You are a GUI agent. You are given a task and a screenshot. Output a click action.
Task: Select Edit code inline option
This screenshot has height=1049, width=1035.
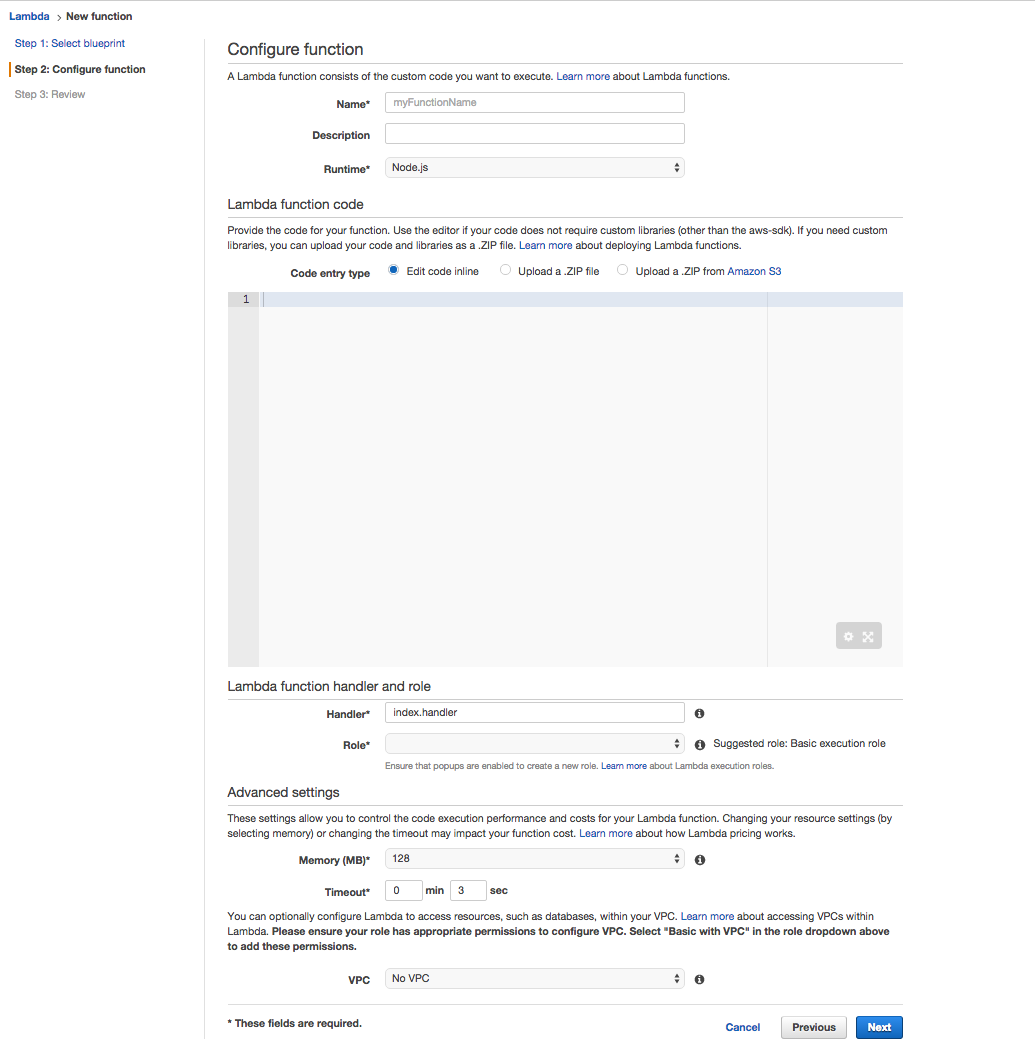393,270
